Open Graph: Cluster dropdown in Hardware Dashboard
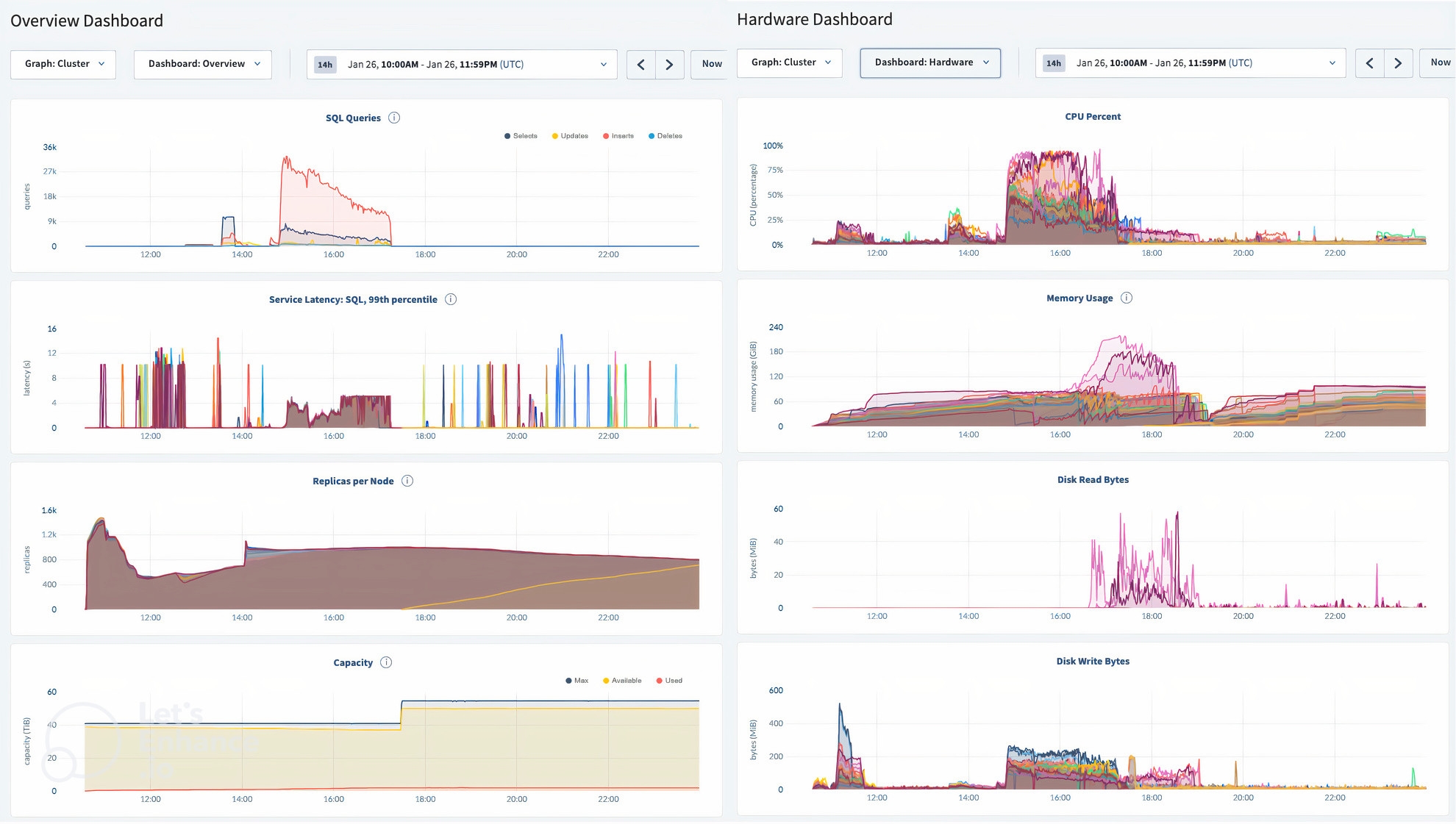 [790, 63]
